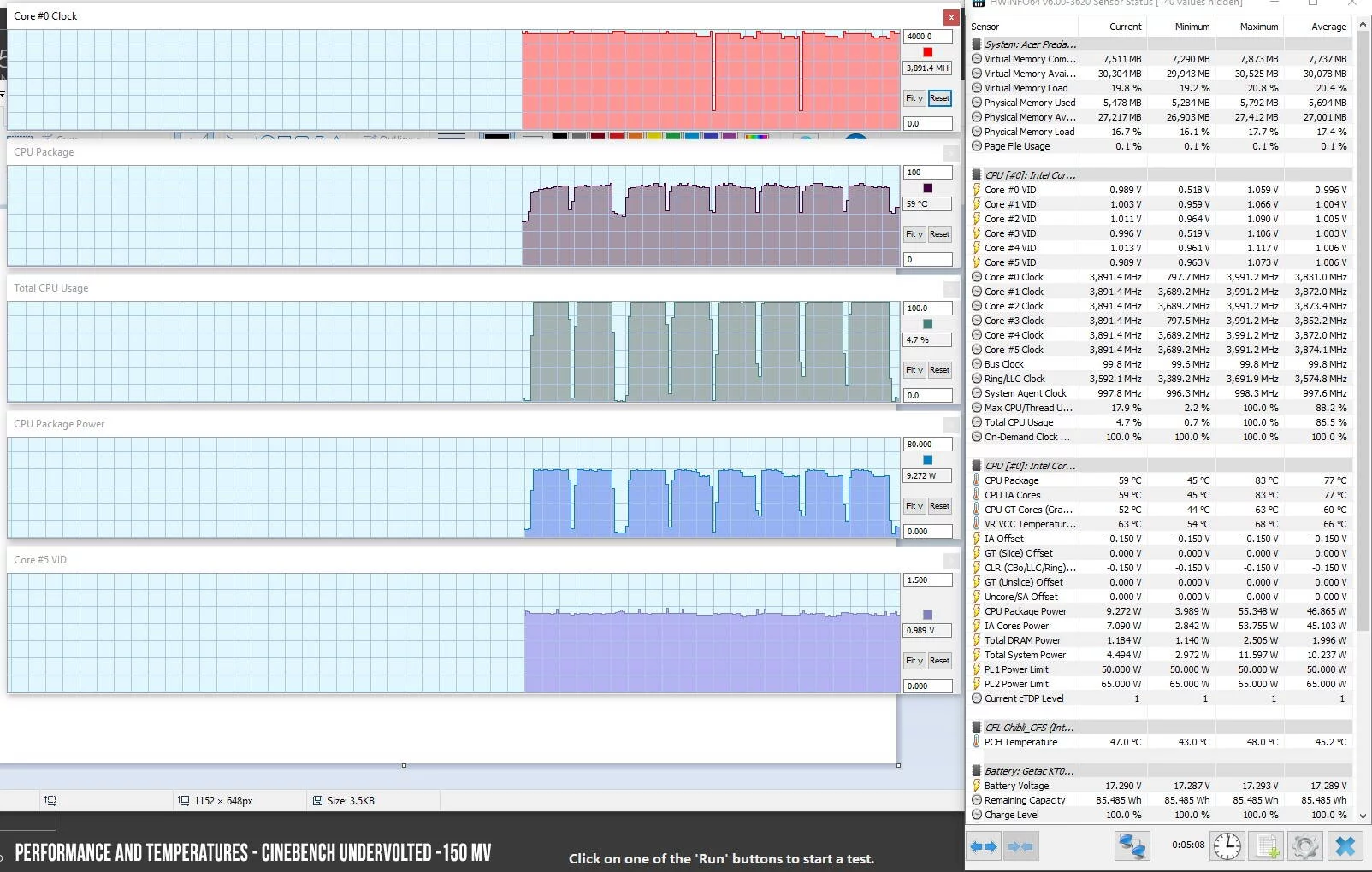1372x872 pixels.
Task: Click the shrink sensor columns arrows icon
Action: (x=1021, y=846)
